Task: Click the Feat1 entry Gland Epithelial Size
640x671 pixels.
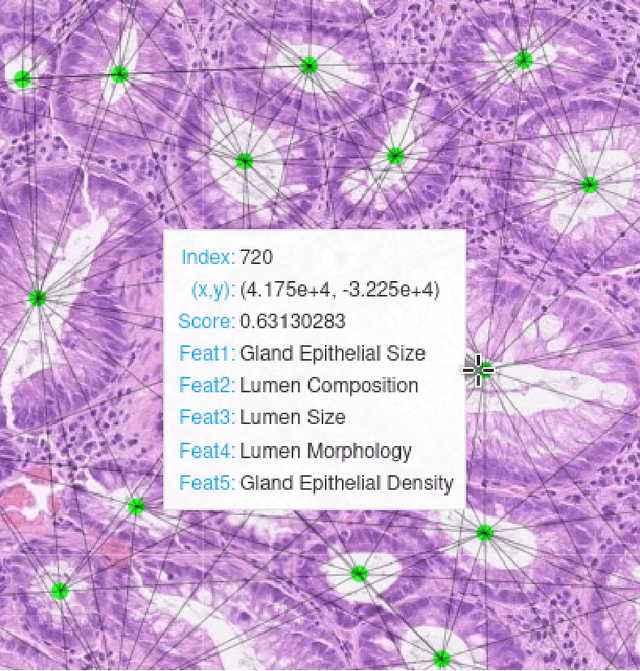Action: click(x=333, y=353)
